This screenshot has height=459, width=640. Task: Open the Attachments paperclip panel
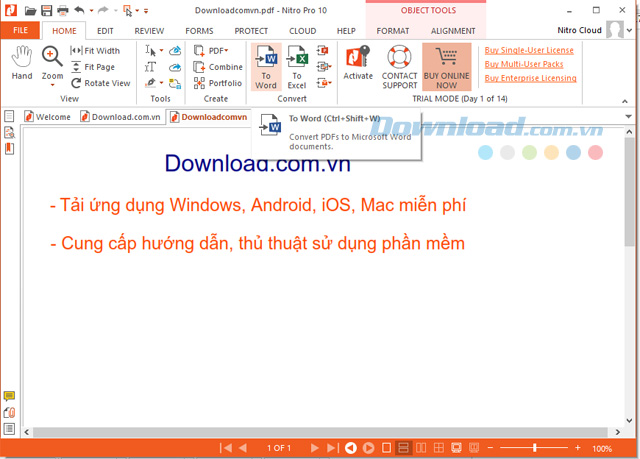pyautogui.click(x=9, y=412)
